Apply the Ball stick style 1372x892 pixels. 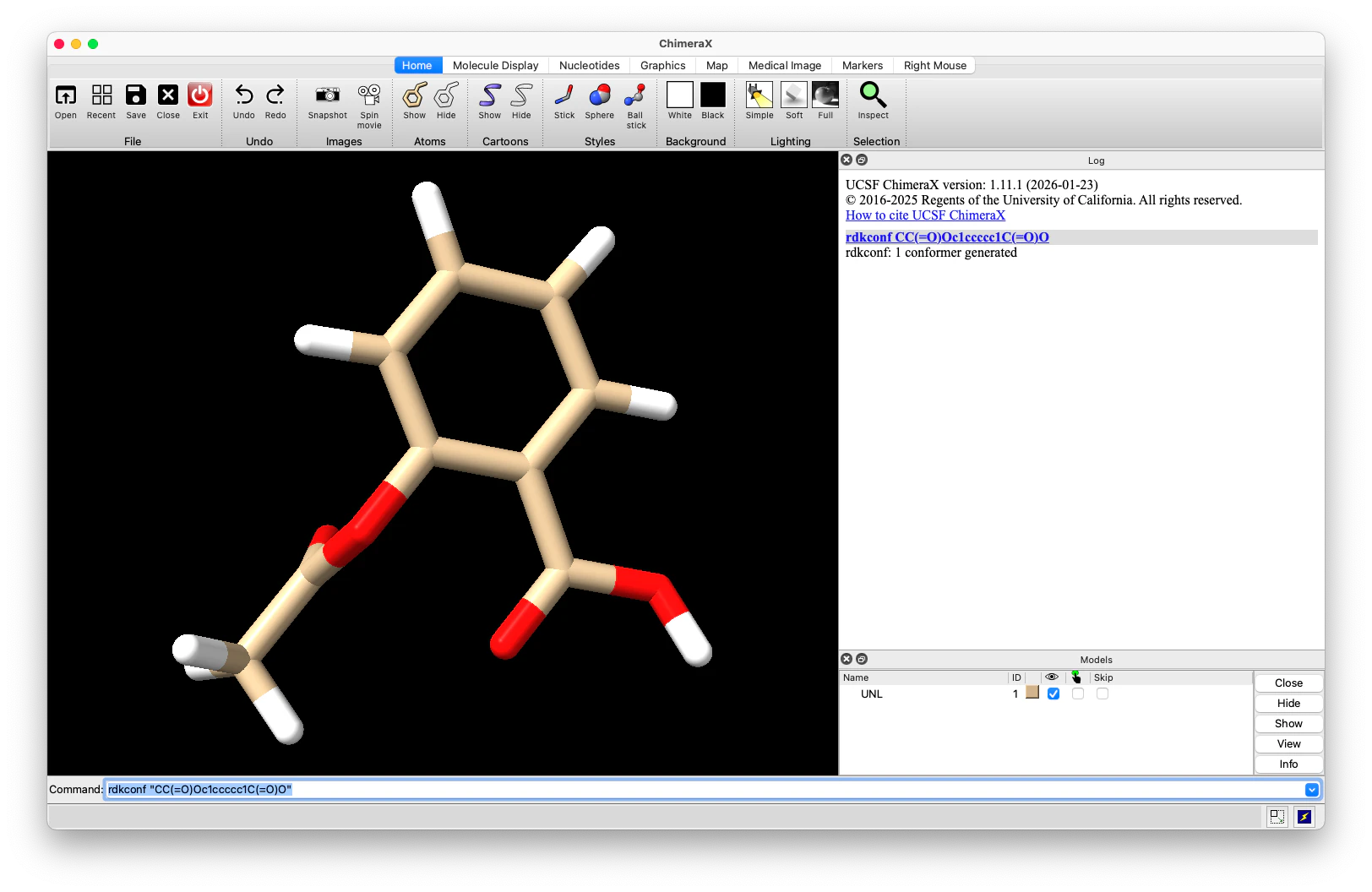tap(635, 101)
